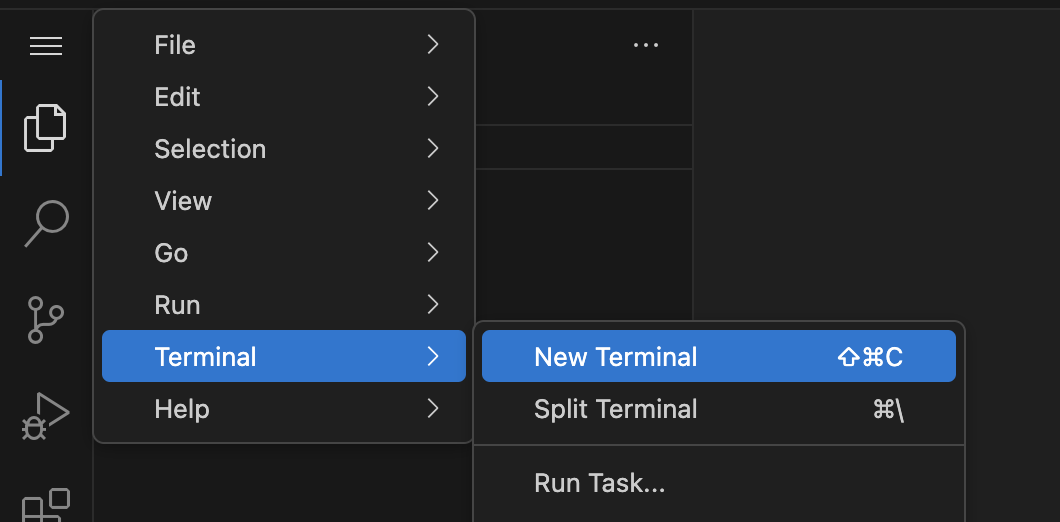Choose New Terminal from the submenu
1060x522 pixels.
tap(719, 356)
